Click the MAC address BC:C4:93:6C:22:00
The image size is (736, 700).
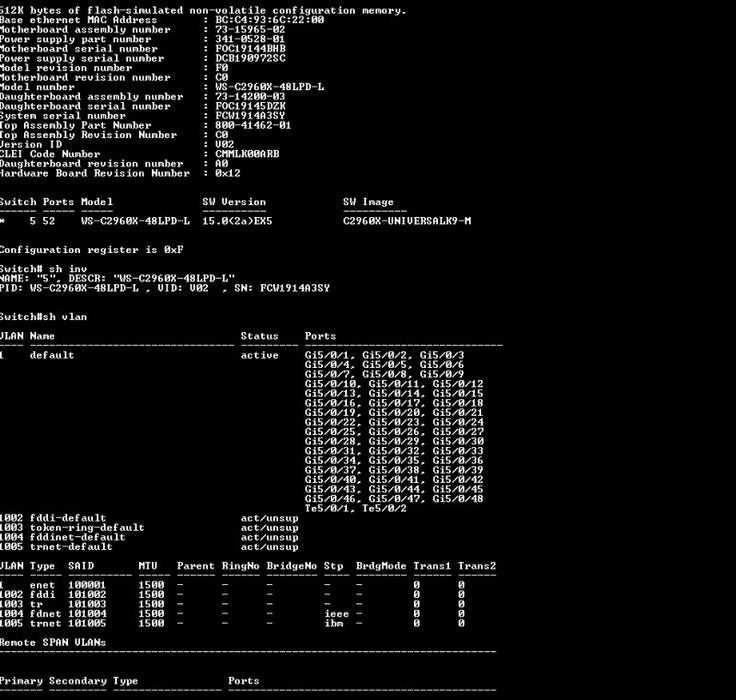click(269, 20)
